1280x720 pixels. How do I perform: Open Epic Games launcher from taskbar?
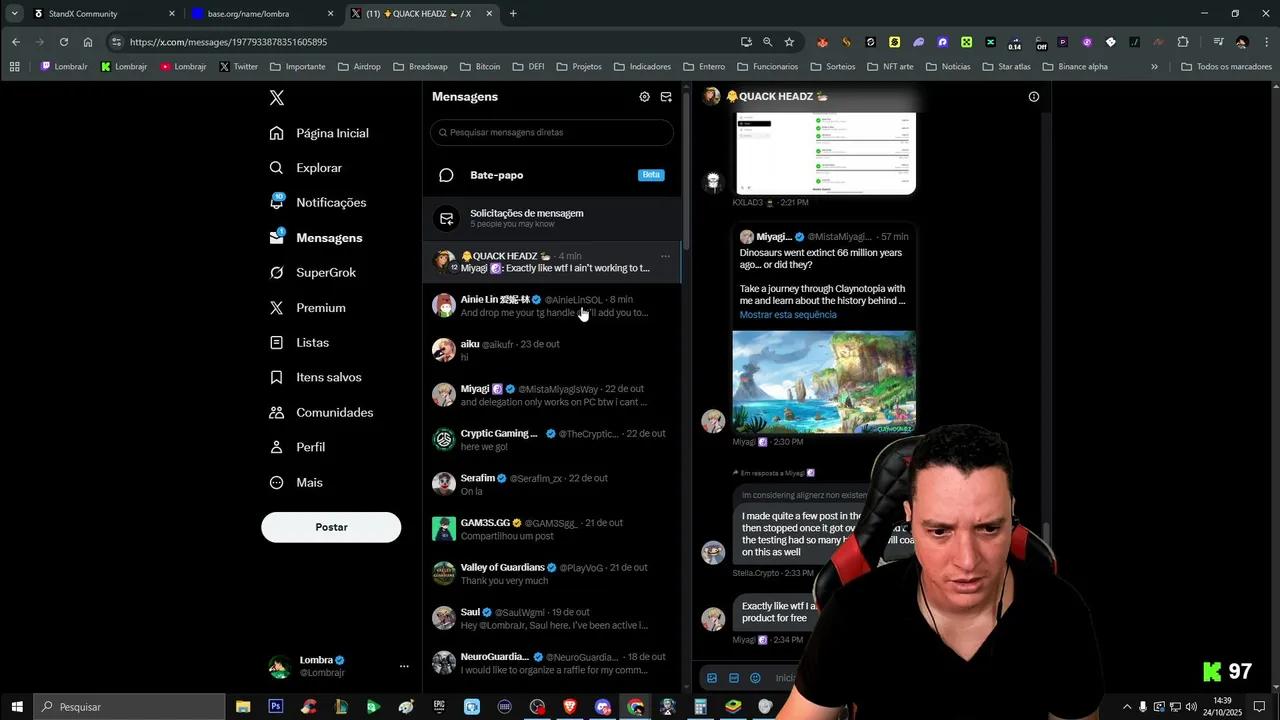(x=439, y=707)
